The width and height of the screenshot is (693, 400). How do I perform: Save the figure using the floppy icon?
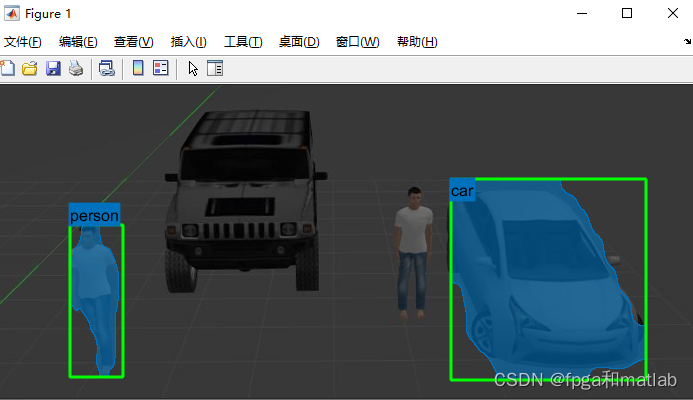click(53, 69)
